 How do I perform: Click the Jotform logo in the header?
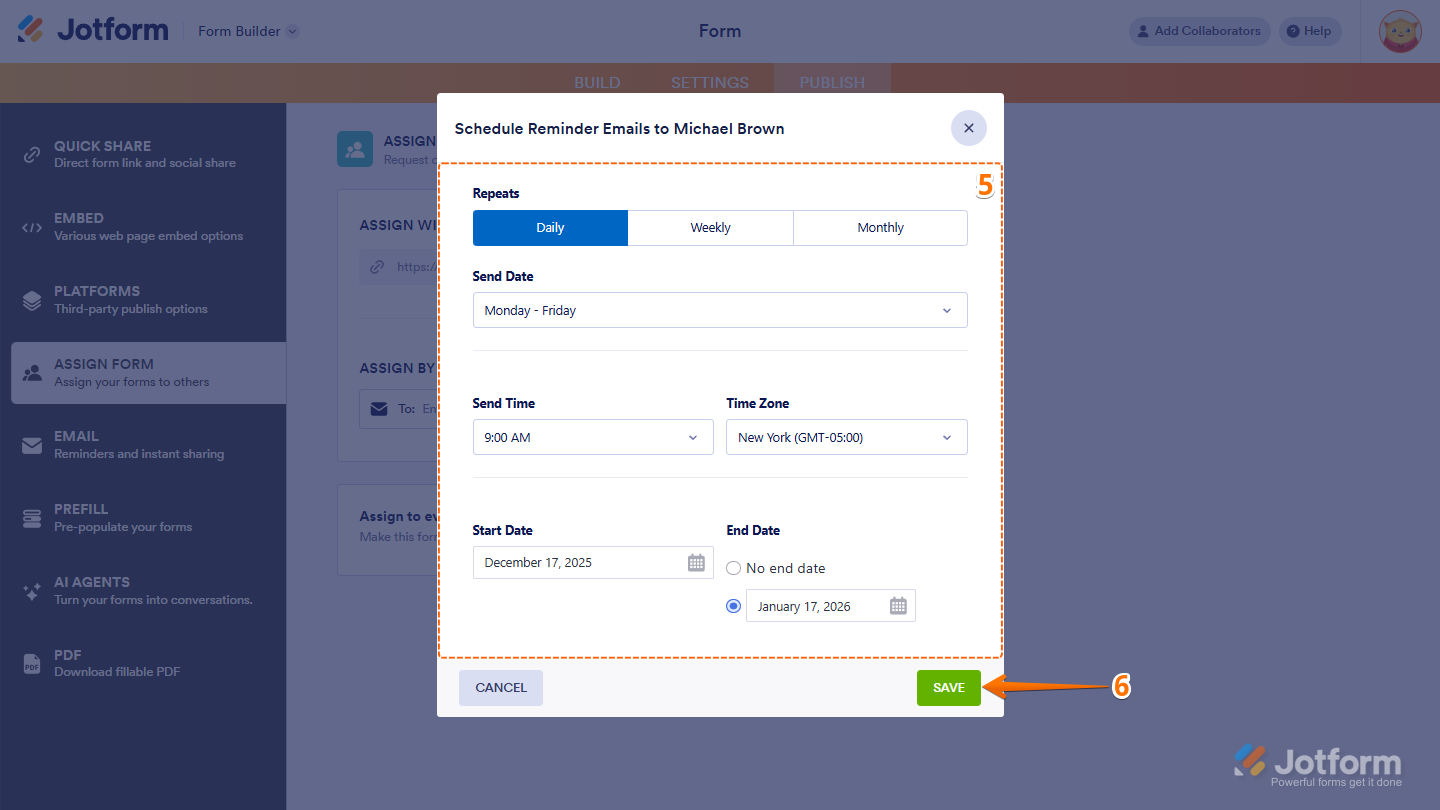click(x=92, y=29)
